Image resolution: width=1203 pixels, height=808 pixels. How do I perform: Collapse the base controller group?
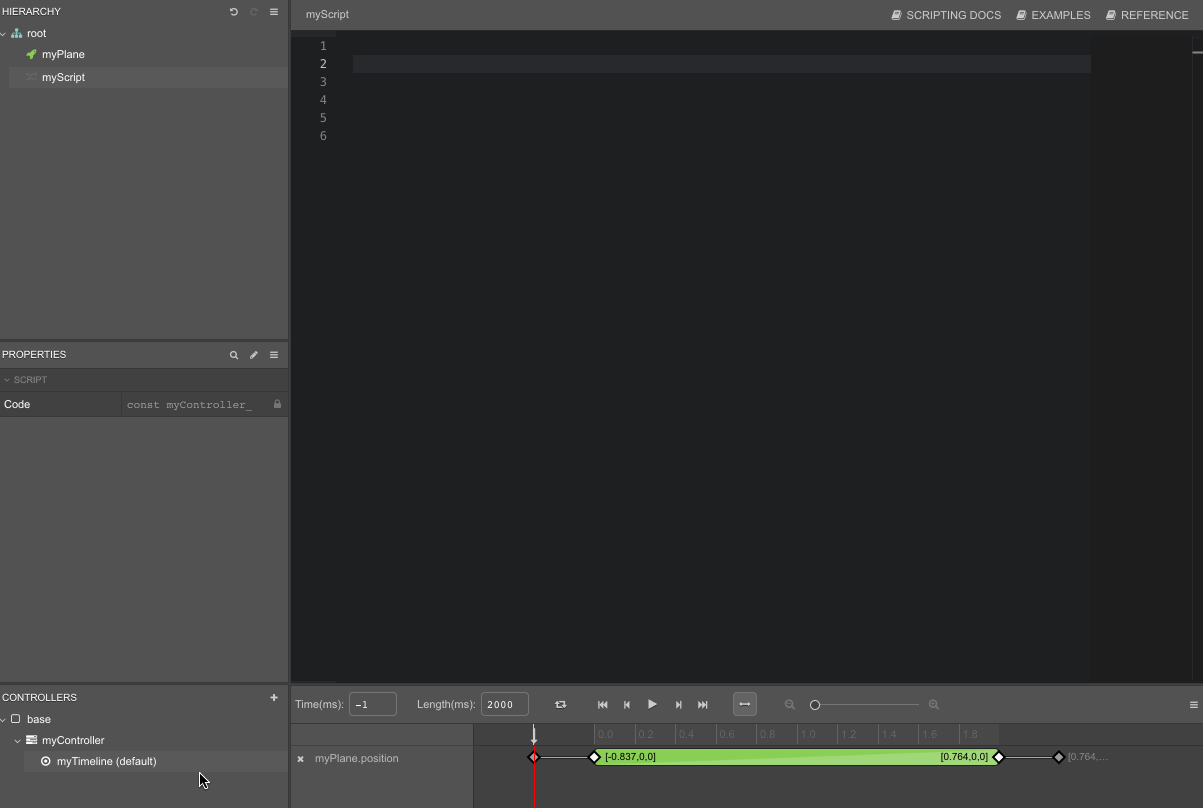pos(4,720)
